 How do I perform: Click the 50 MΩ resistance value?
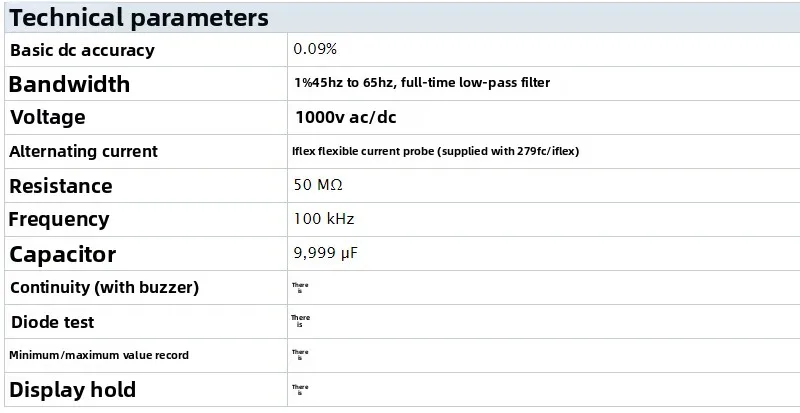319,185
